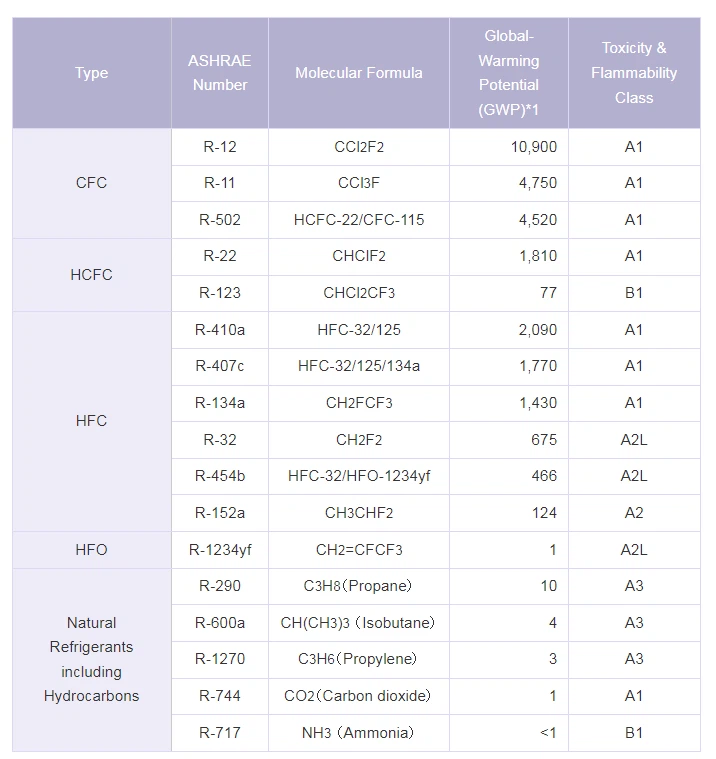Select the NH3 (Ammonia) formula cell
The height and width of the screenshot is (759, 716).
click(358, 733)
